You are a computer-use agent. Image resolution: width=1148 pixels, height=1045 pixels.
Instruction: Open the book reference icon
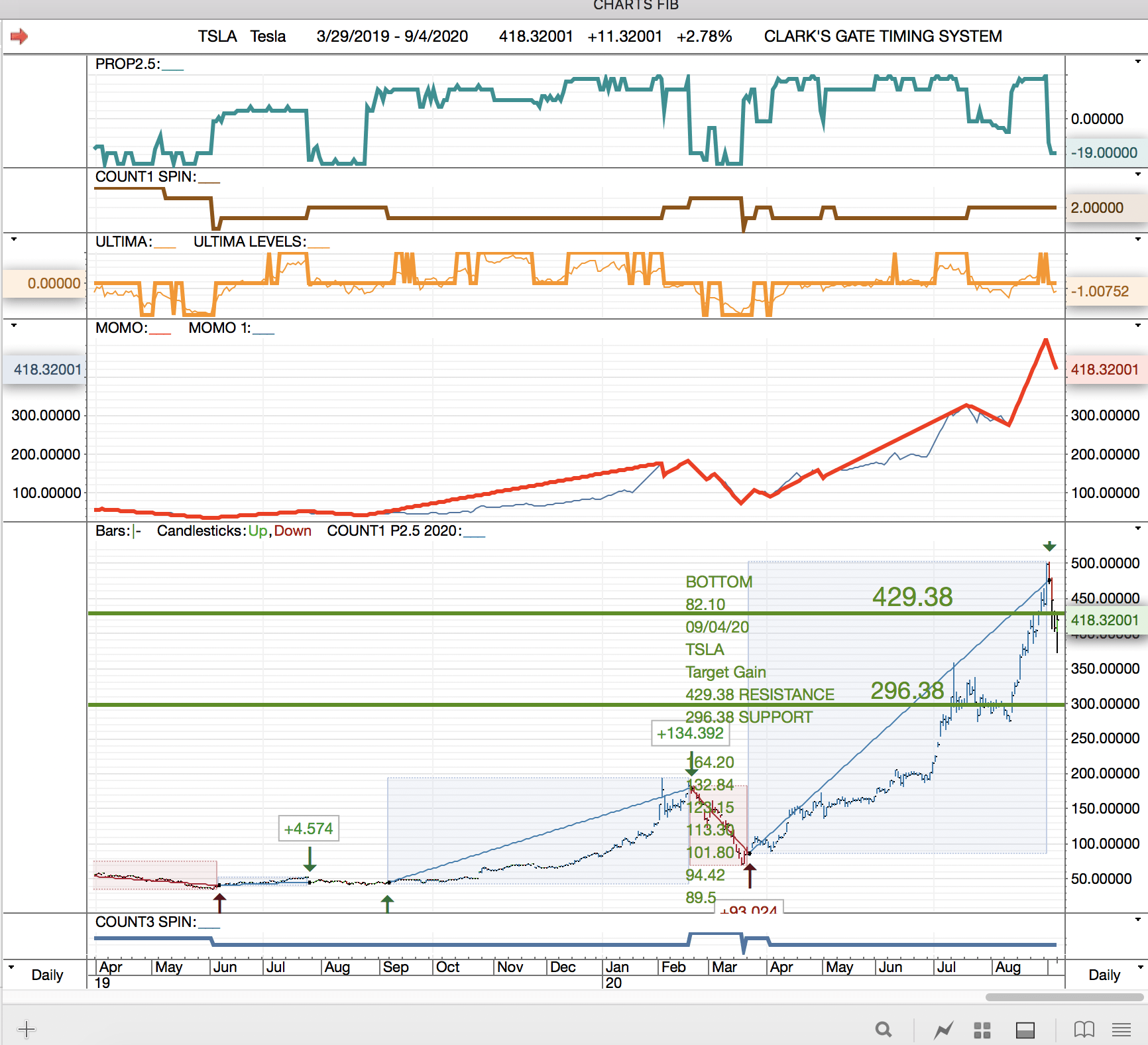(x=1084, y=1030)
